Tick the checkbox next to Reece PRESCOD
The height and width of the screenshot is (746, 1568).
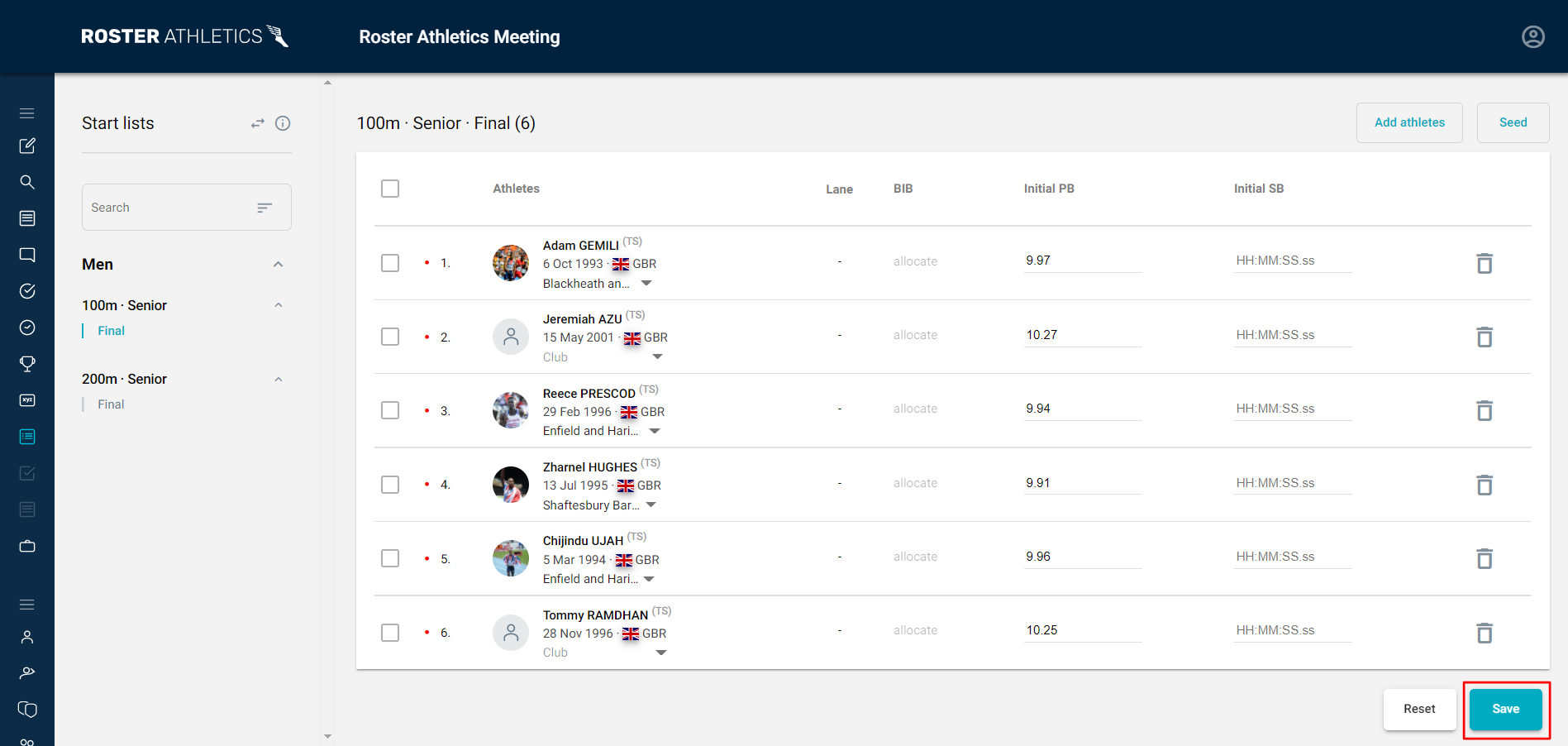coord(389,409)
